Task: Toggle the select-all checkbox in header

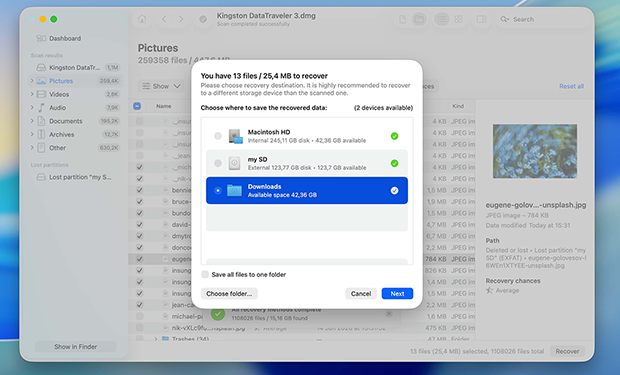Action: coord(137,106)
